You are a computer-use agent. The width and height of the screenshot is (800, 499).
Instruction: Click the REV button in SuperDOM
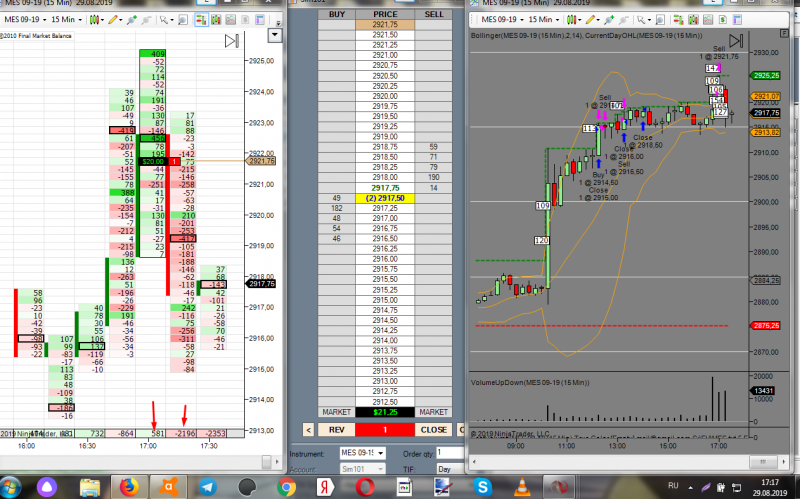336,430
